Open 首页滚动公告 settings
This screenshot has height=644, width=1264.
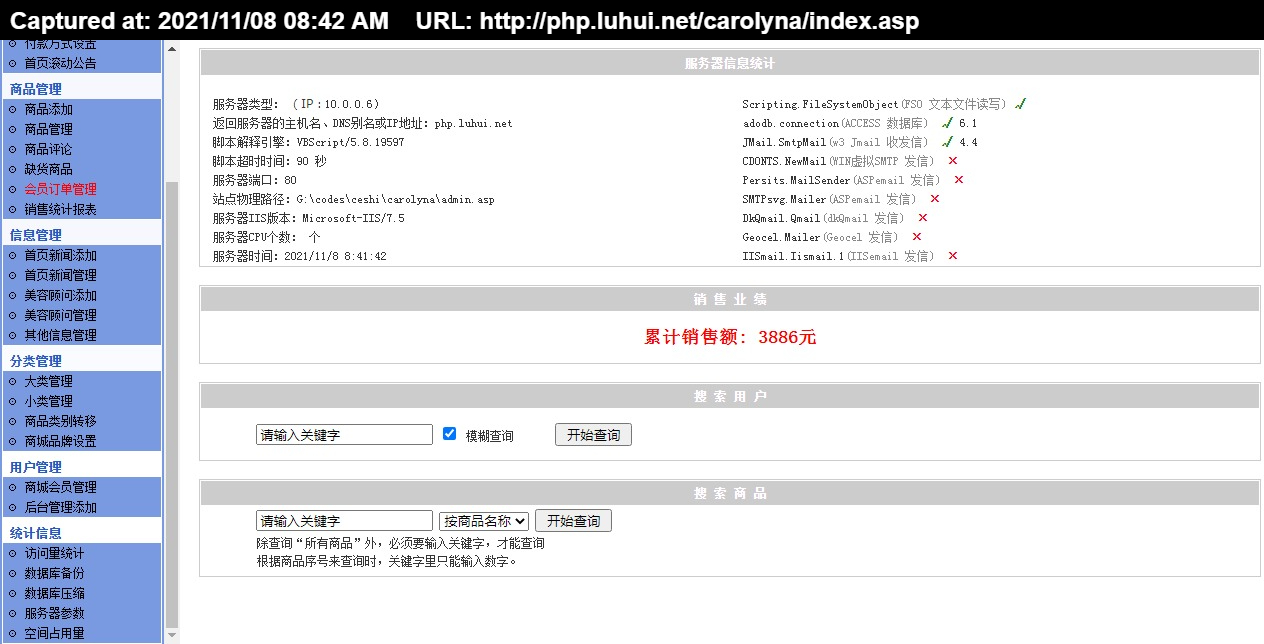tap(60, 63)
